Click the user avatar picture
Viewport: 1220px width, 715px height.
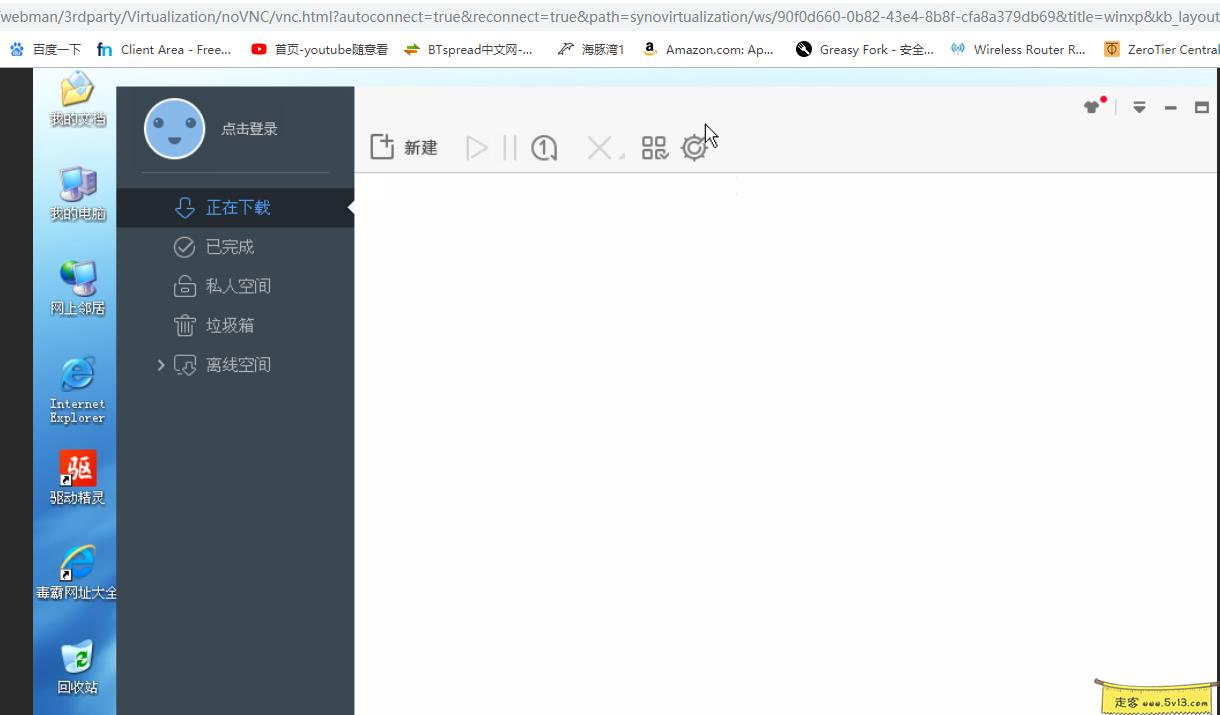pos(174,129)
